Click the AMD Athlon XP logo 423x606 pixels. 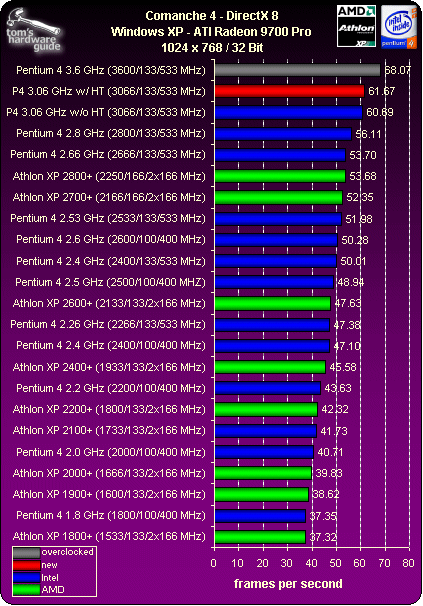point(356,26)
